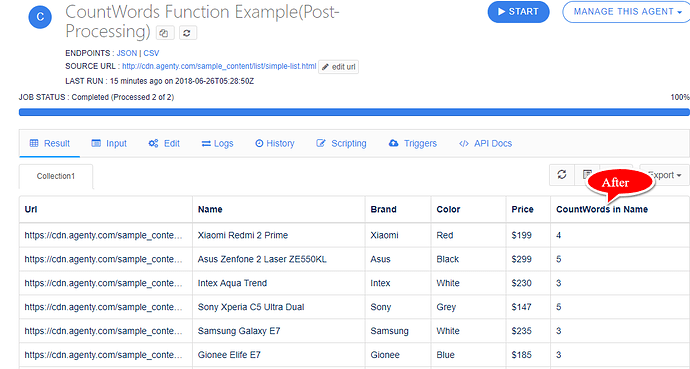
Task: Switch to the Edit tab
Action: coord(164,143)
